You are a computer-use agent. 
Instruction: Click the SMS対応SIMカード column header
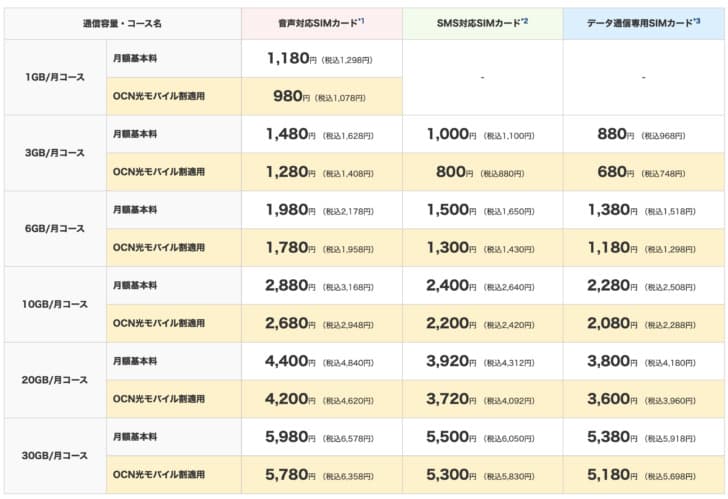[x=482, y=23]
